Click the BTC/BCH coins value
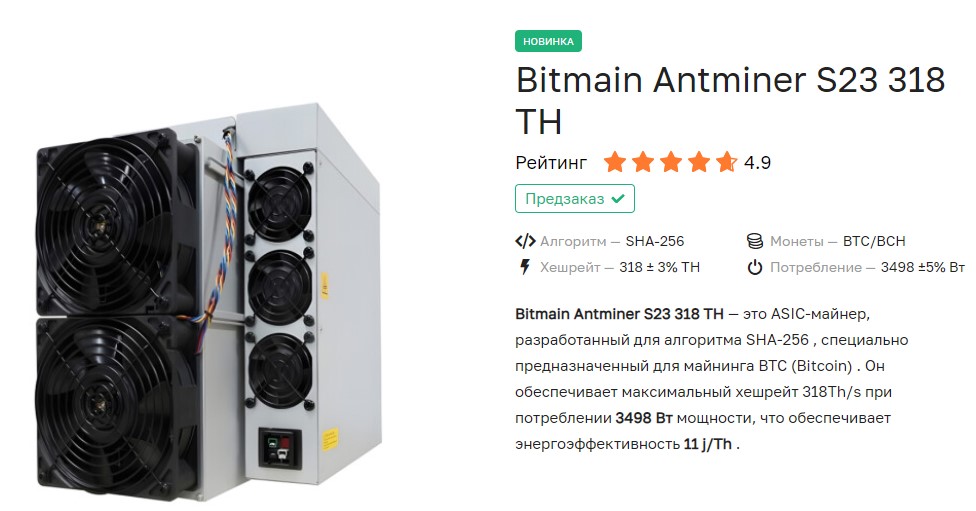This screenshot has height=511, width=976. [874, 241]
